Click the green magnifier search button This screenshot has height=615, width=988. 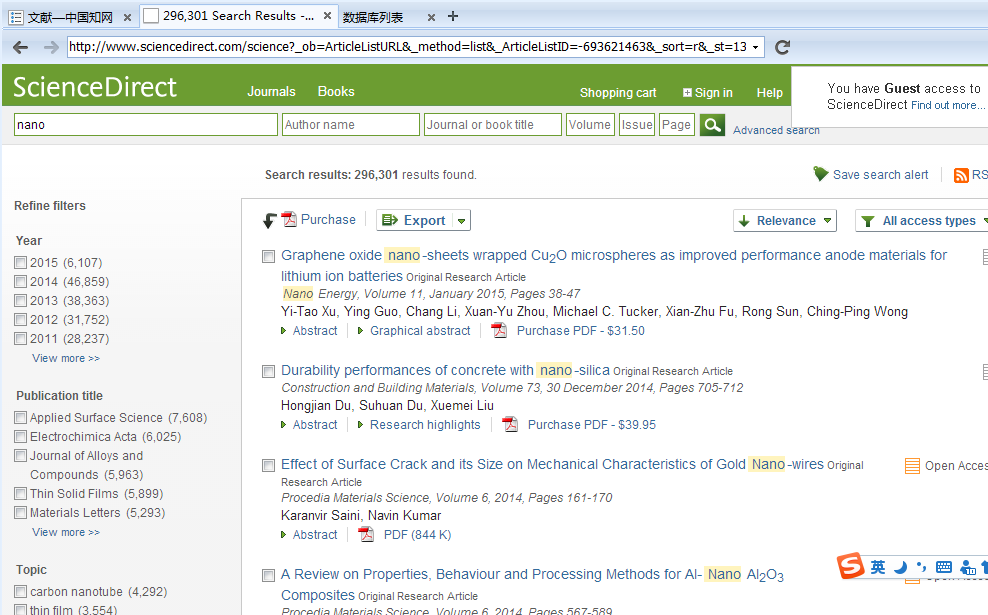712,125
